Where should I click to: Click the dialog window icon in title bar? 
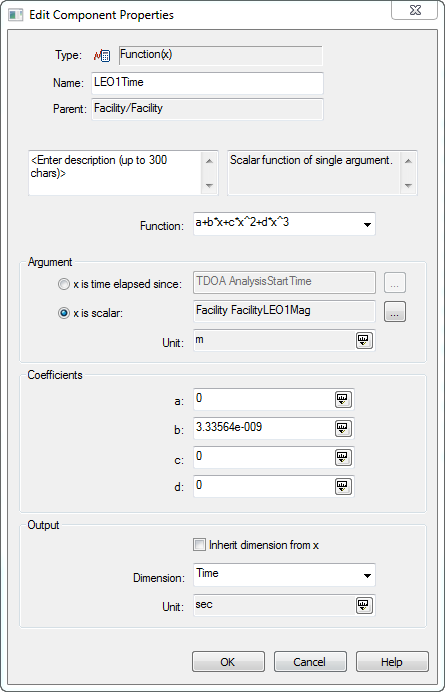pyautogui.click(x=16, y=15)
